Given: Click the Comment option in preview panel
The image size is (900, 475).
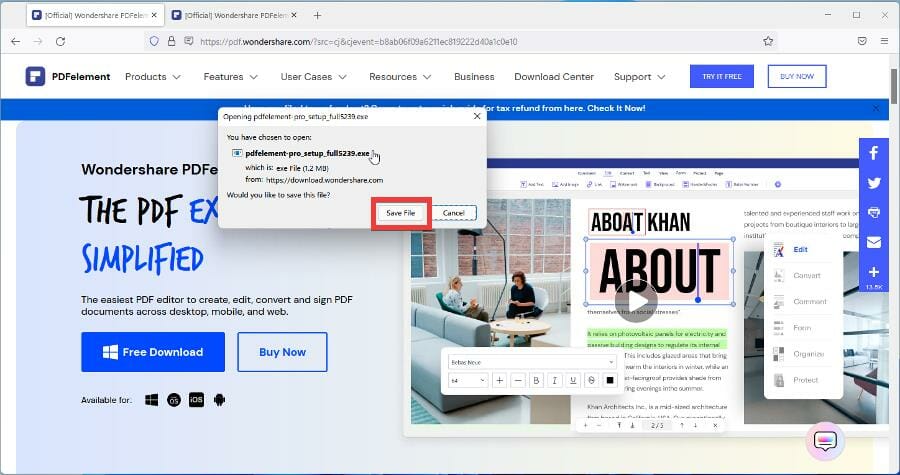Looking at the screenshot, I should 809,301.
